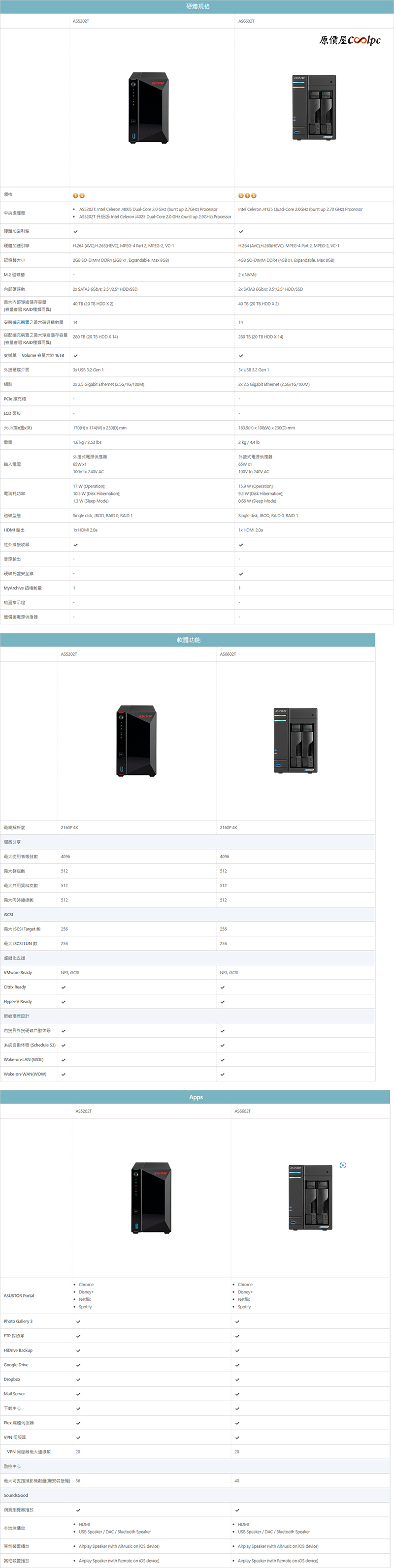
Task: Click AS6602T checkmark in the Google Drive row
Action: tap(237, 1365)
